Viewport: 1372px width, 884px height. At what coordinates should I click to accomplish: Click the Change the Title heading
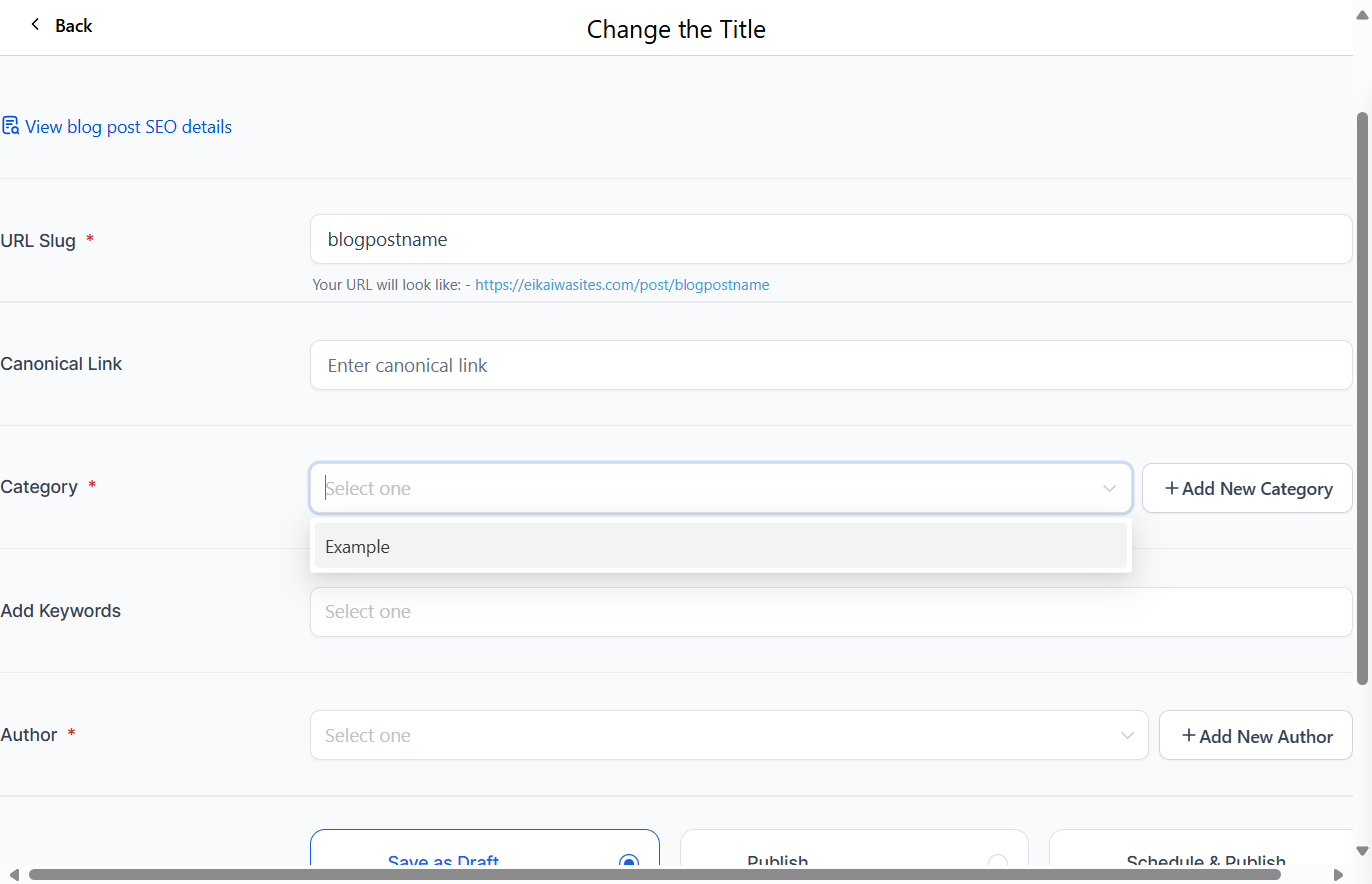click(677, 29)
